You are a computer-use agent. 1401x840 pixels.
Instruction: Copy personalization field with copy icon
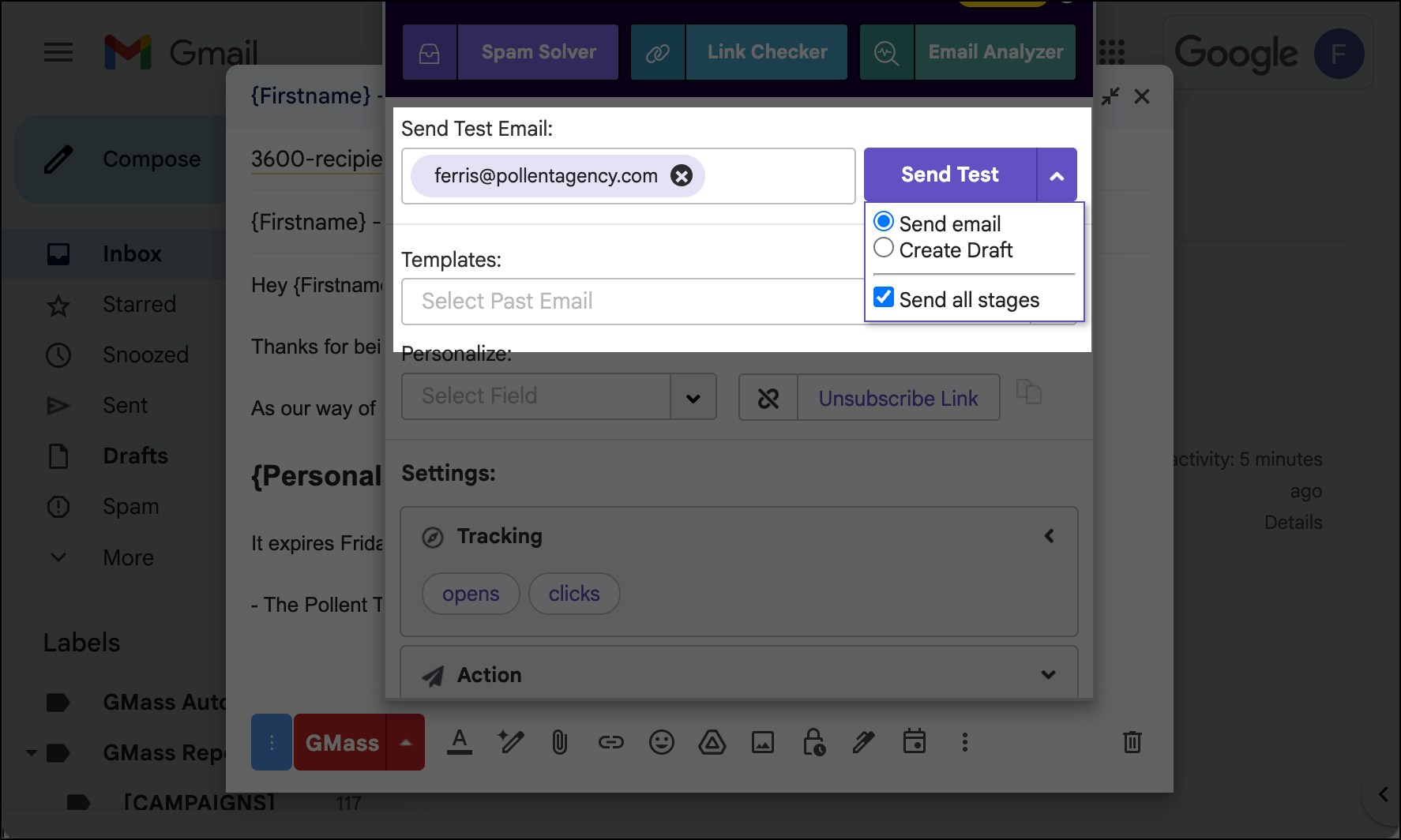point(1029,392)
